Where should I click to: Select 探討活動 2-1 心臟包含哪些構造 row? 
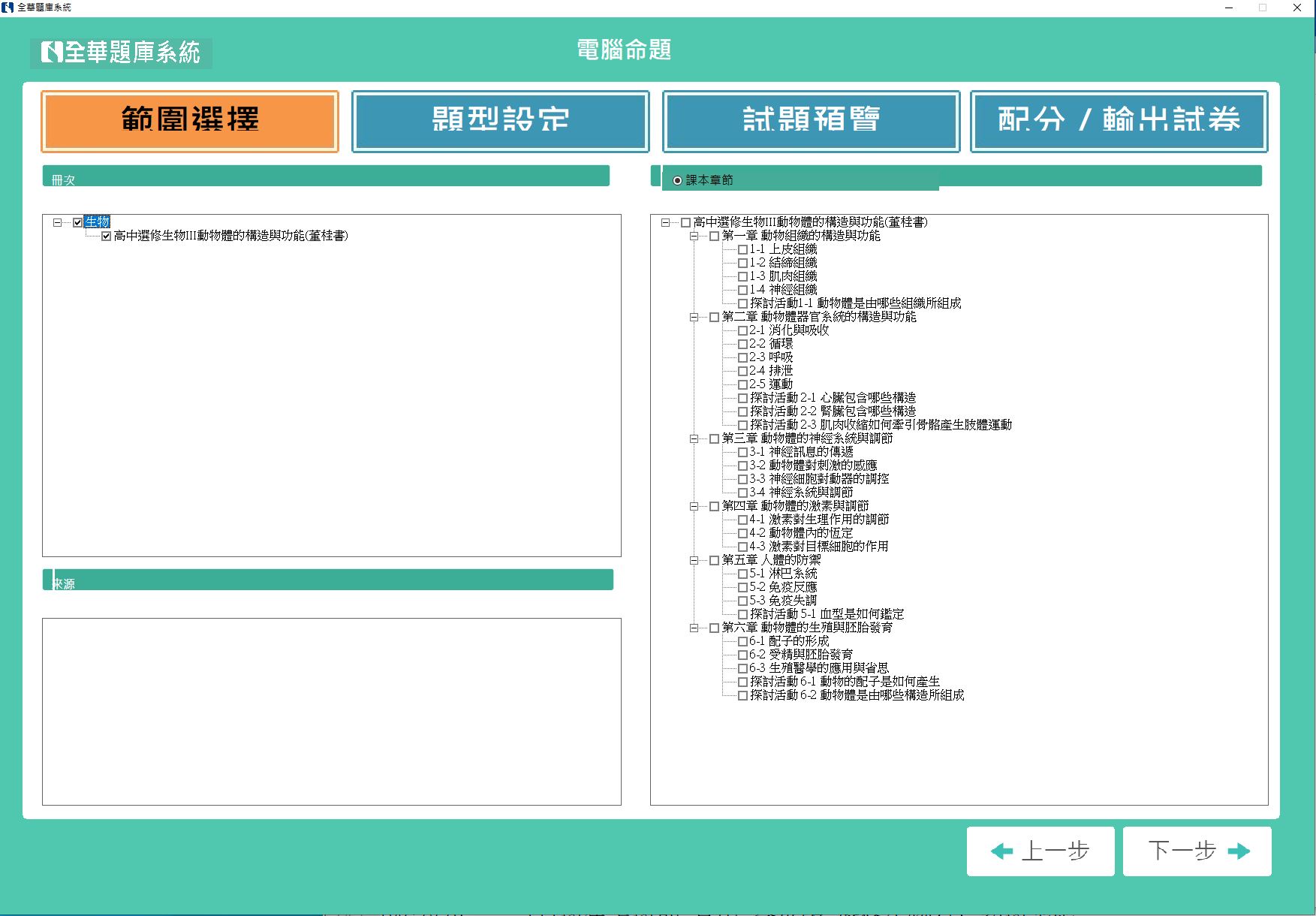tap(833, 398)
